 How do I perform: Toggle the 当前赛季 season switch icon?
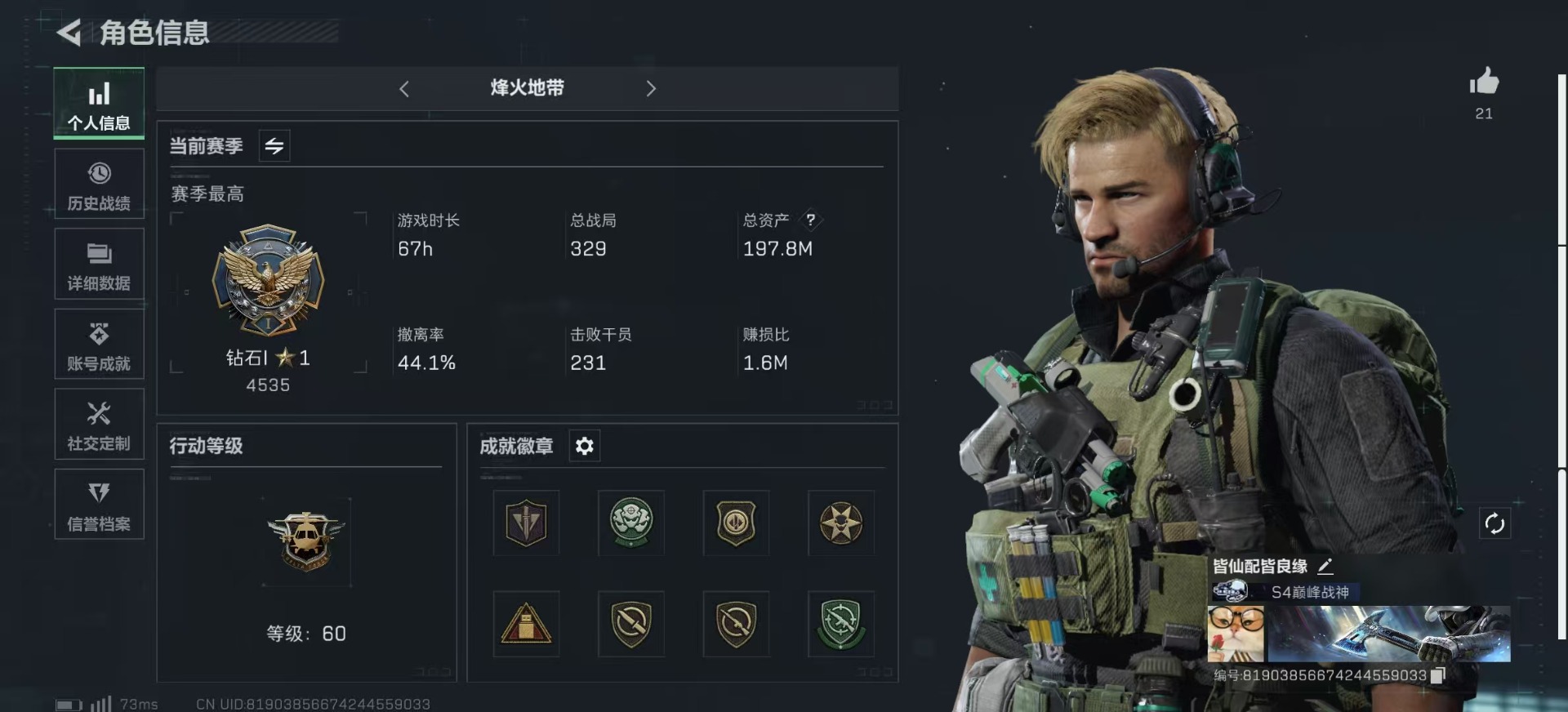coord(274,146)
